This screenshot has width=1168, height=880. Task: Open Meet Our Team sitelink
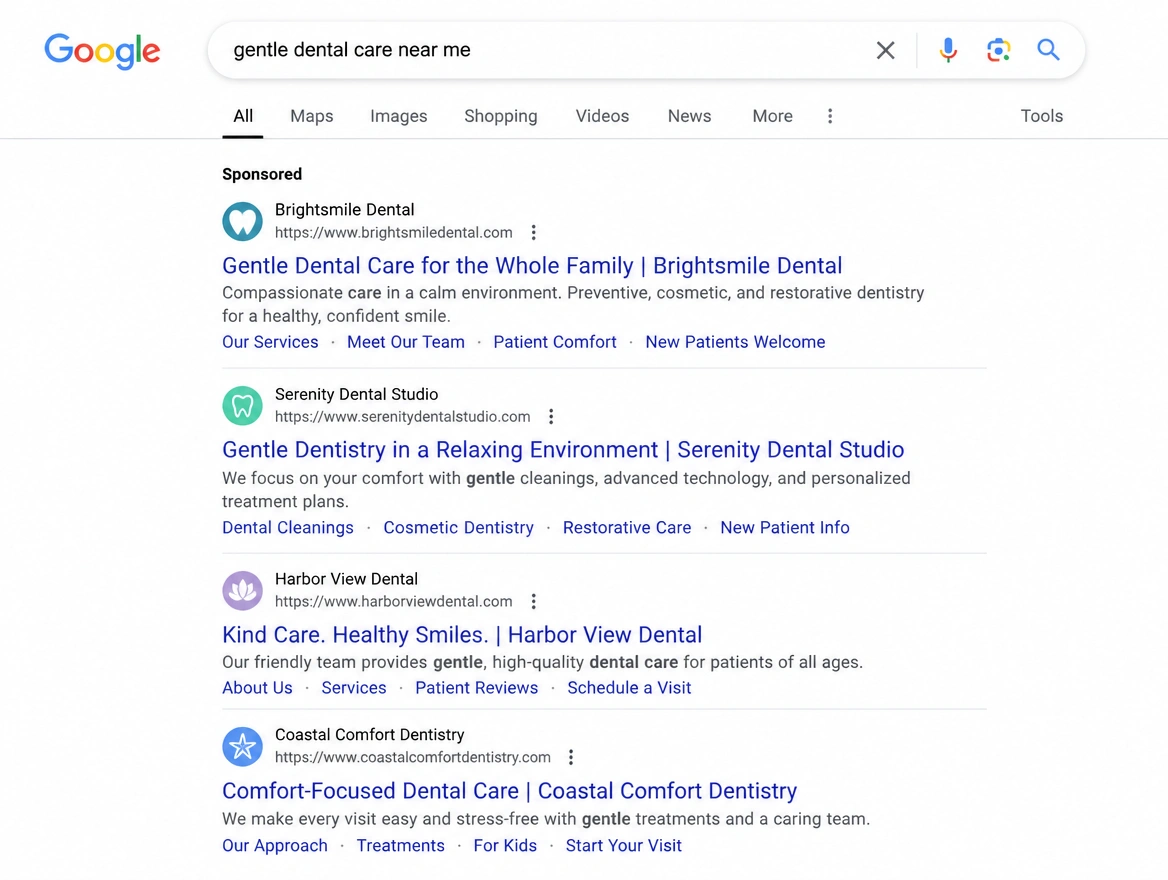405,342
